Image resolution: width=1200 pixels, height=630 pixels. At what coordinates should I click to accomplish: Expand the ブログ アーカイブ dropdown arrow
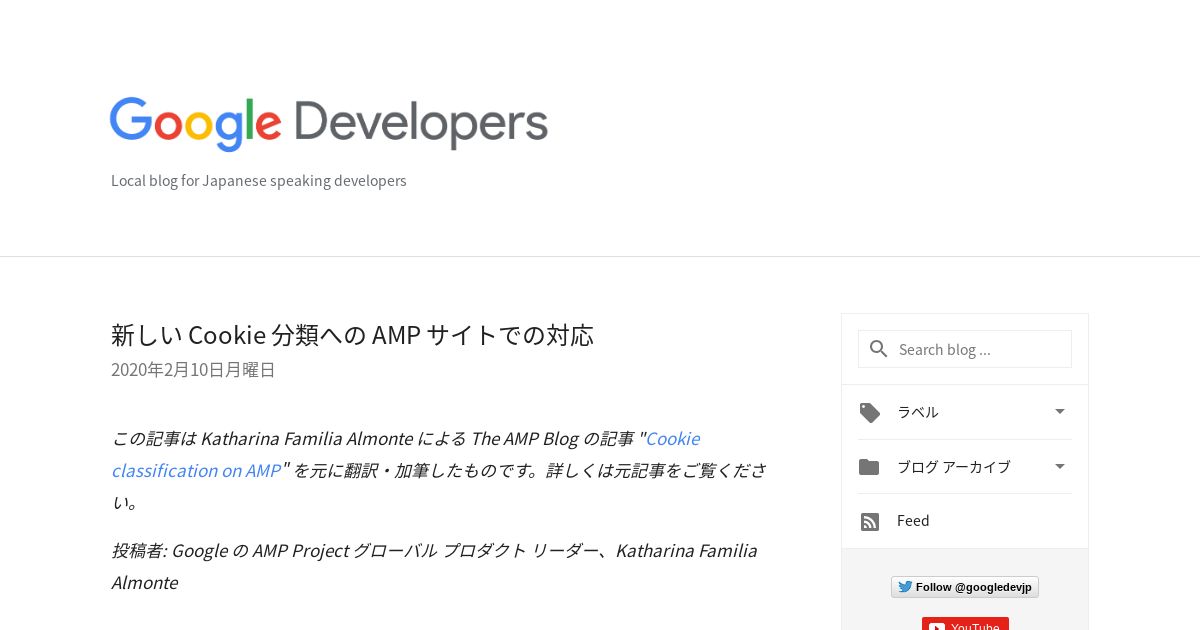[1060, 466]
